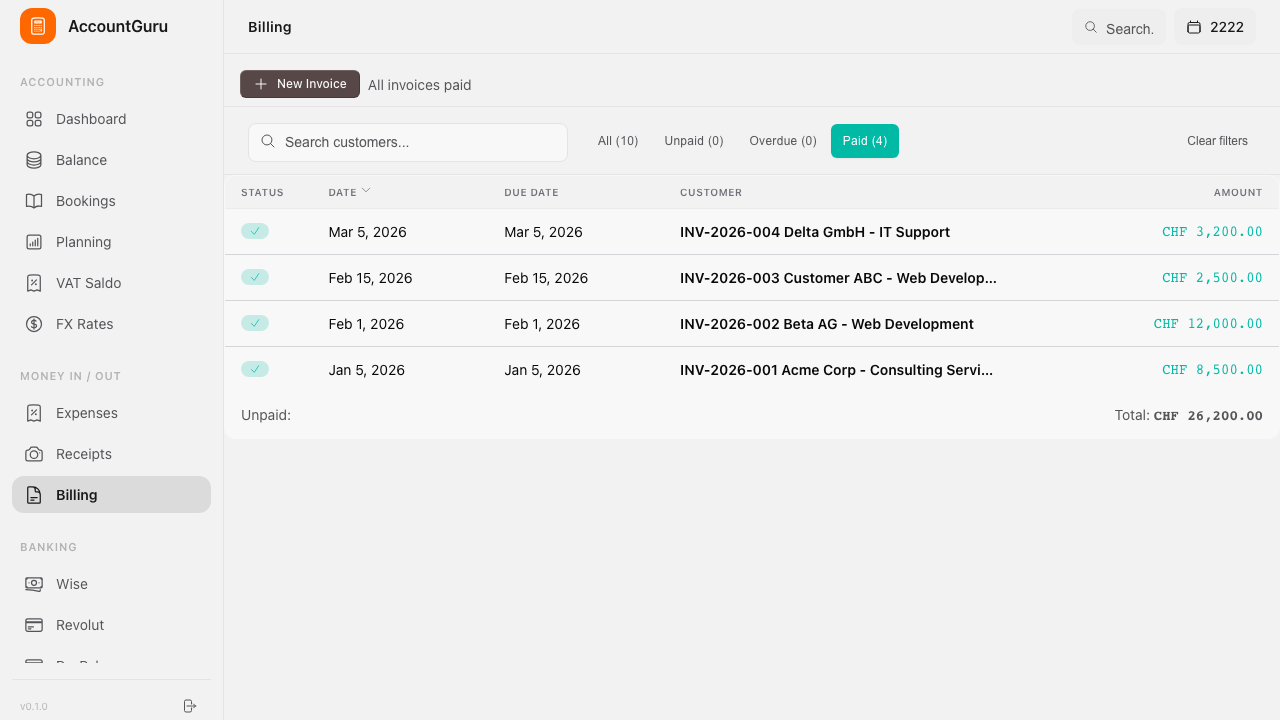Screen dimensions: 1280x720
Task: Open invoice INV-2026-001 Acme Corp
Action: 836,370
